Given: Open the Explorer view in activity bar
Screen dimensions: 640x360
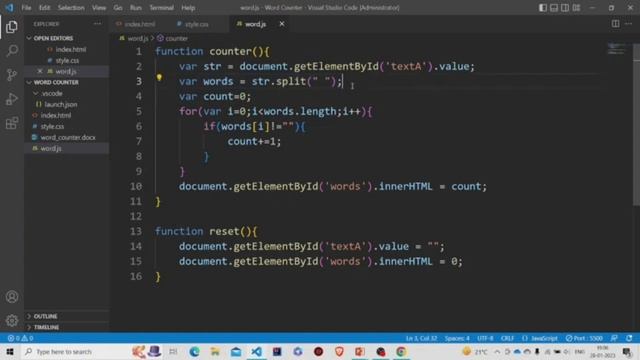Looking at the screenshot, I should tap(12, 27).
